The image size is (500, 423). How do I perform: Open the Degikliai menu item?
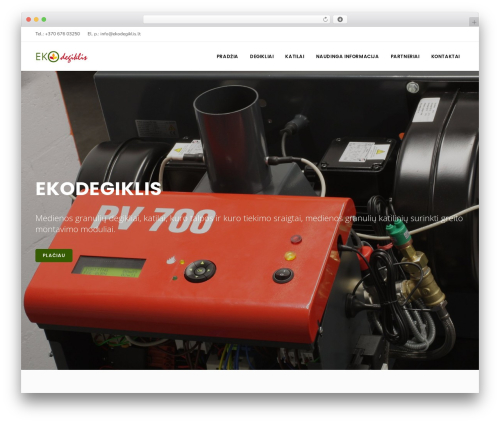[262, 56]
